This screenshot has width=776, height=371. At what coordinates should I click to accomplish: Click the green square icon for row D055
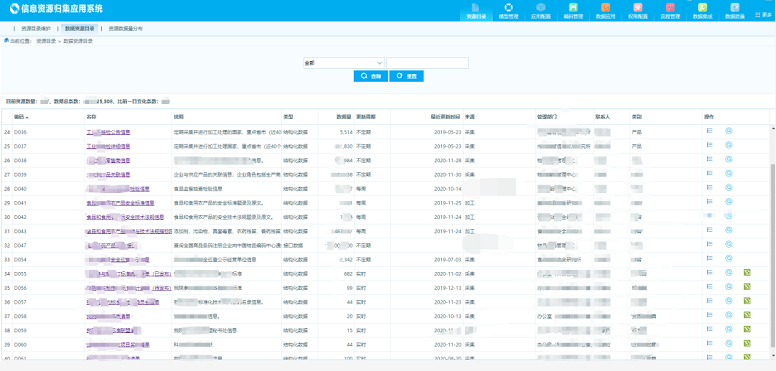point(747,272)
